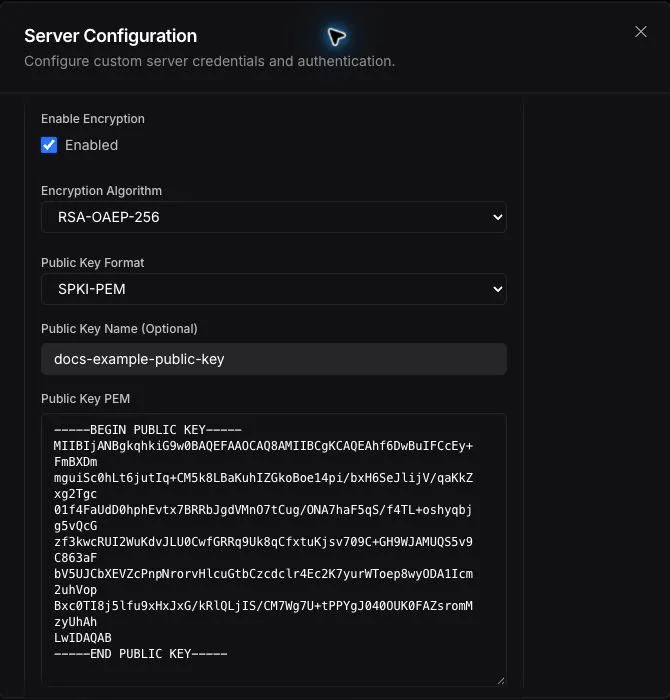Close the Server Configuration dialog
Screen dimensions: 670x700
click(641, 32)
